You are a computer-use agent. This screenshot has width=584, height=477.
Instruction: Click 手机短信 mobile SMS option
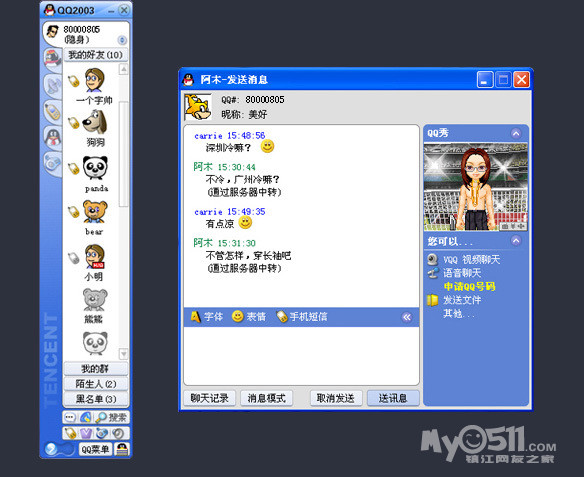coord(302,317)
